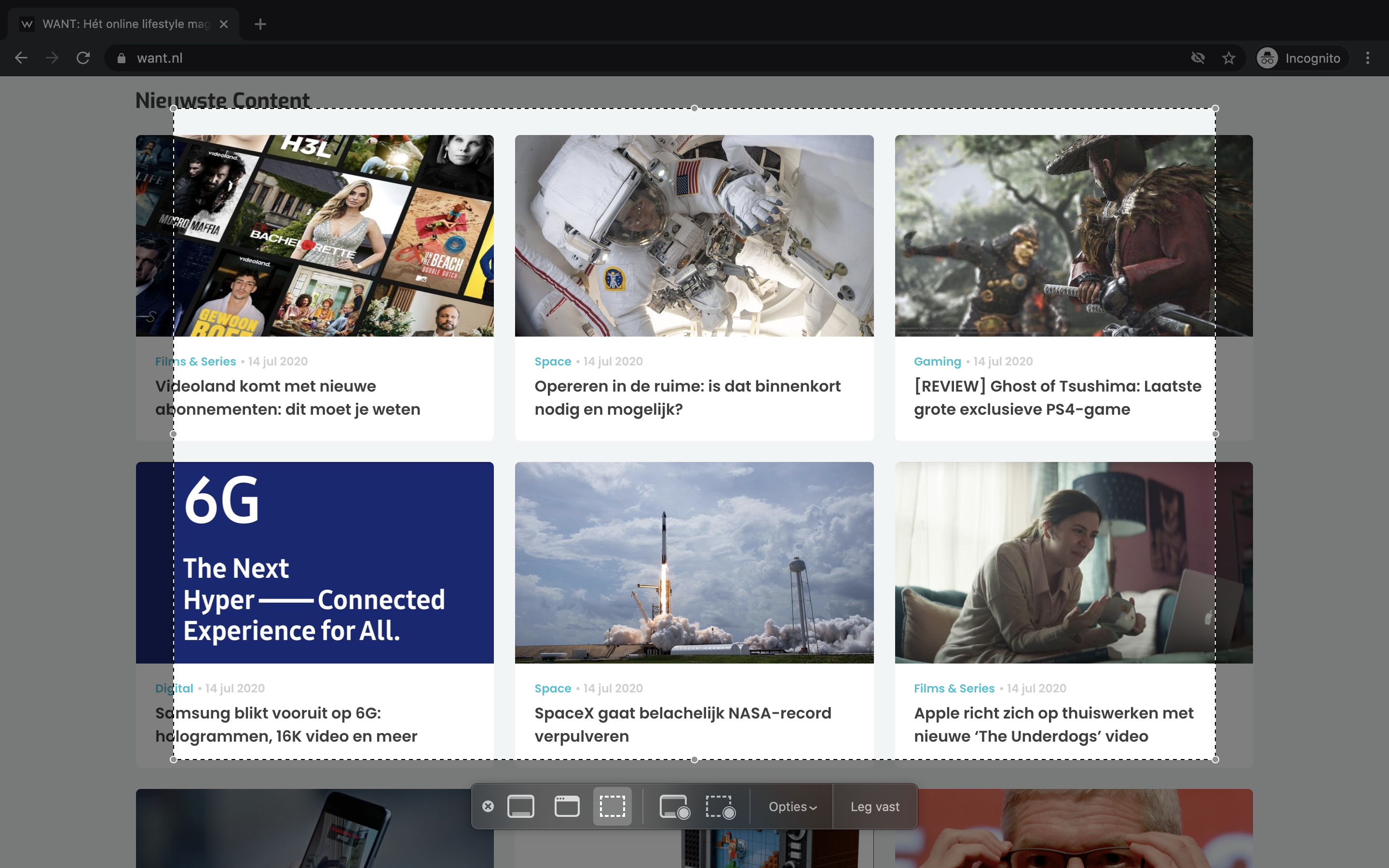Click the Leg vast capture button
Viewport: 1389px width, 868px height.
875,807
